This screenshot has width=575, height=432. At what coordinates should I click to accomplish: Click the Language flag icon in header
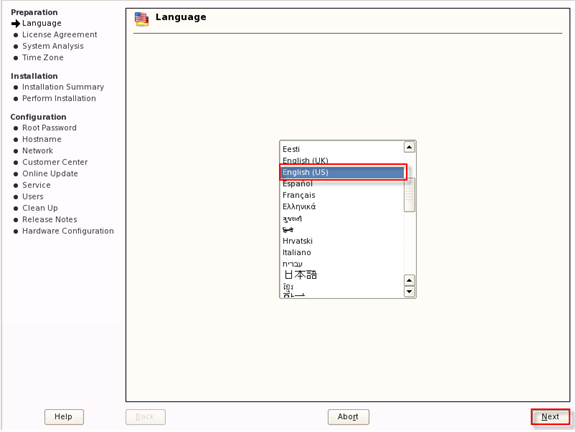142,19
